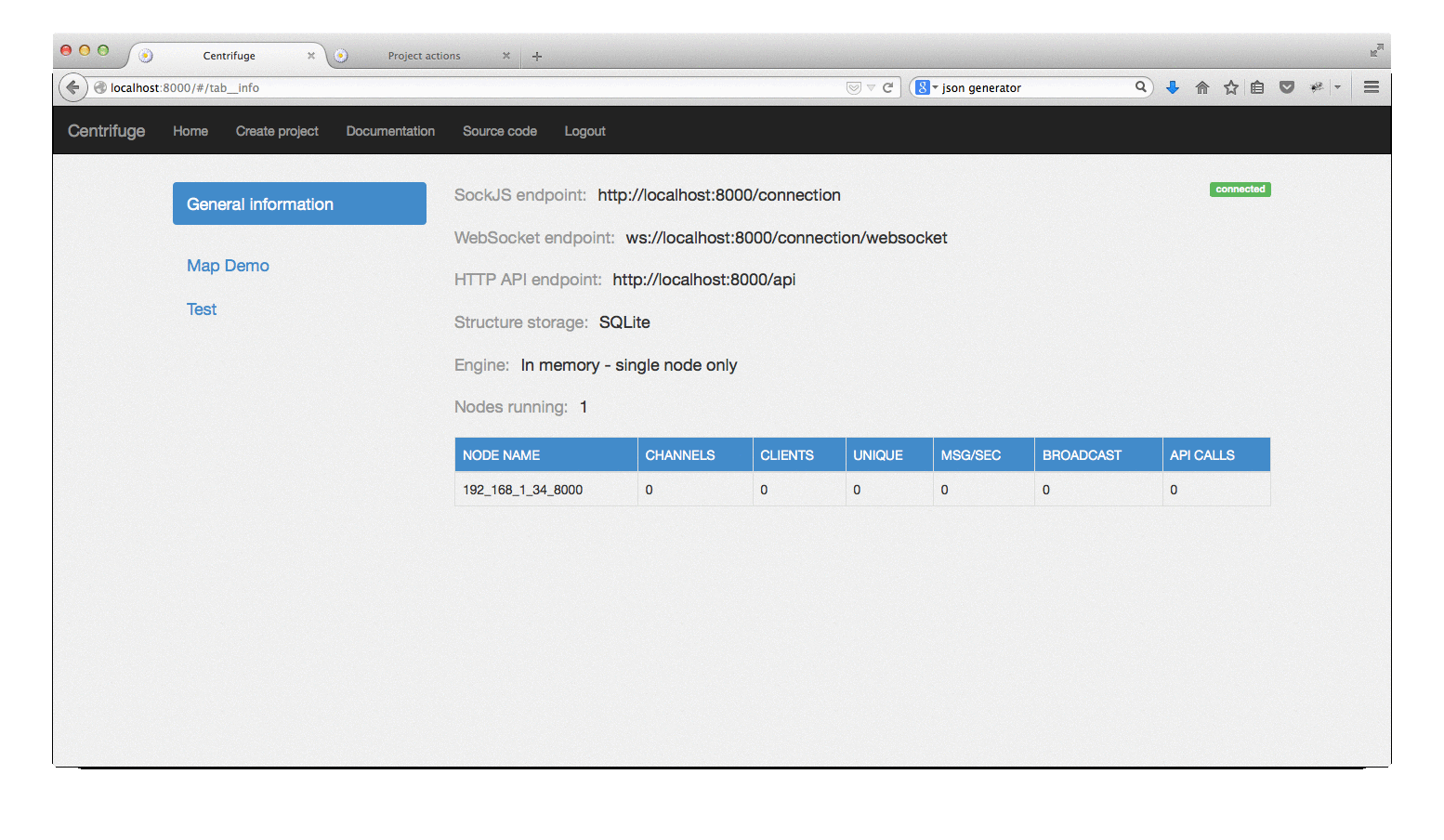The width and height of the screenshot is (1444, 840).
Task: Click the favicon on the Project actions tab
Action: [341, 56]
